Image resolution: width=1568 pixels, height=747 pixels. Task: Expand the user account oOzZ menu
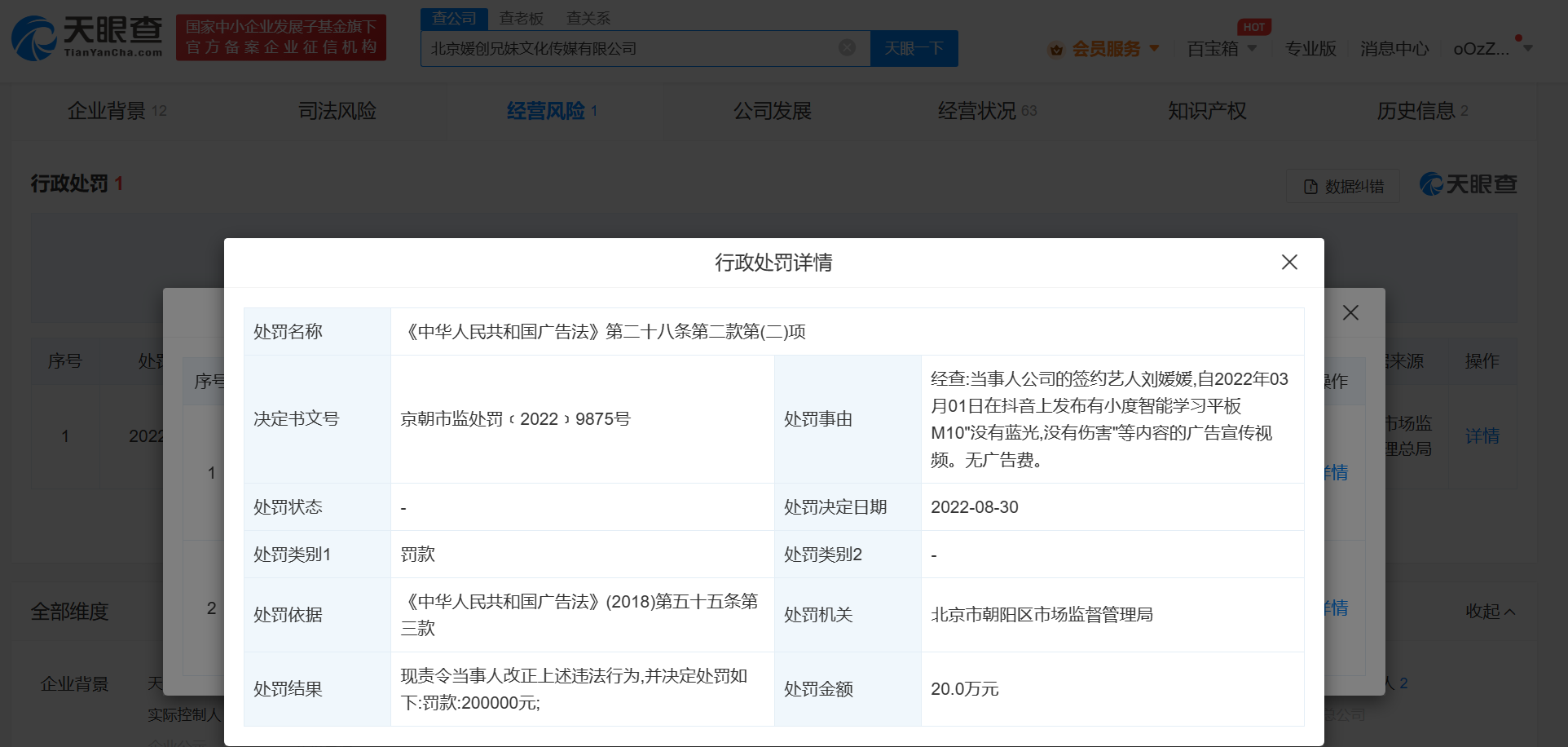1527,49
